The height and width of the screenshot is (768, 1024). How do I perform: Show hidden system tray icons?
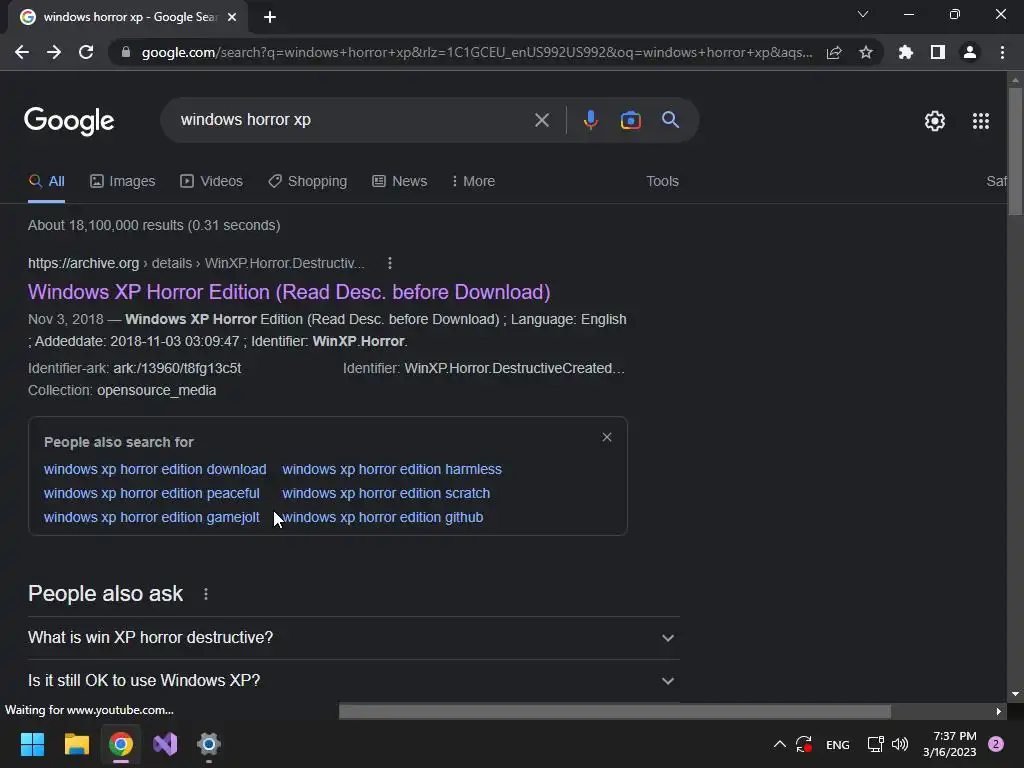(779, 744)
